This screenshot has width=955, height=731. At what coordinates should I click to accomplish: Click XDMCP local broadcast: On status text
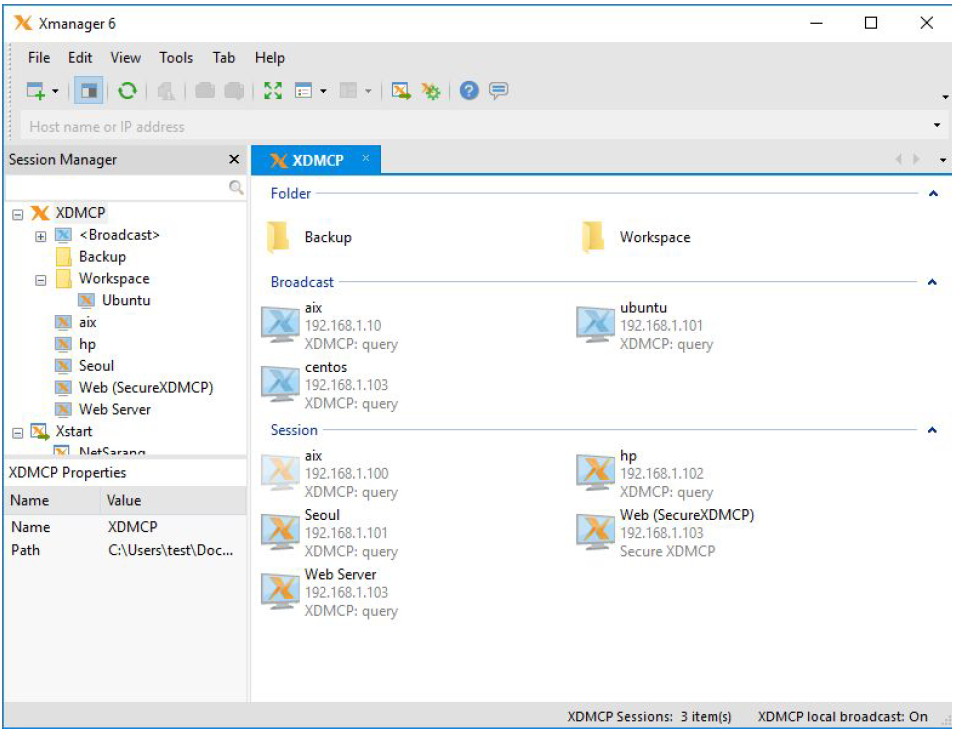tap(843, 716)
